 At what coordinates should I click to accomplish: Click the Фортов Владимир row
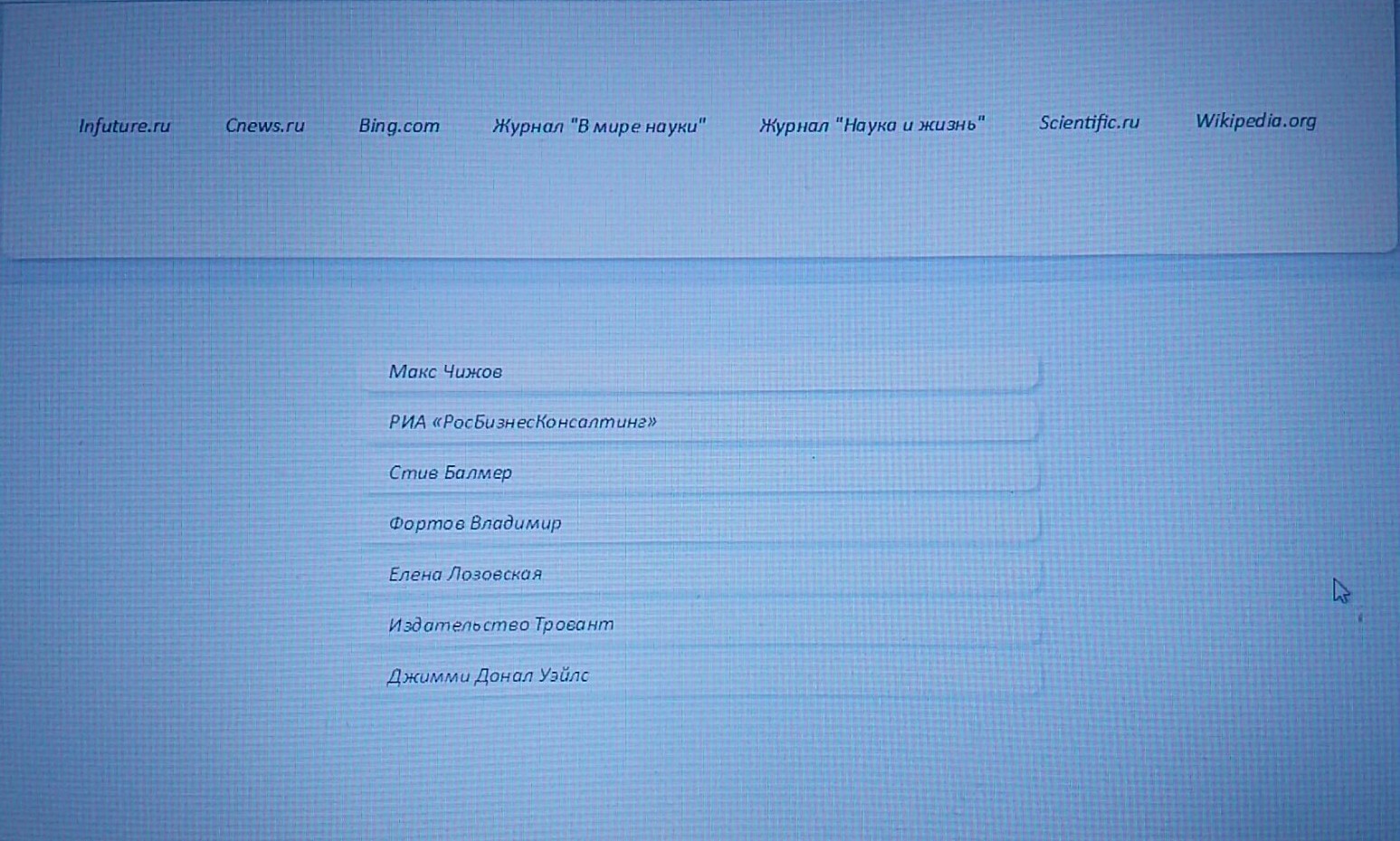(702, 523)
